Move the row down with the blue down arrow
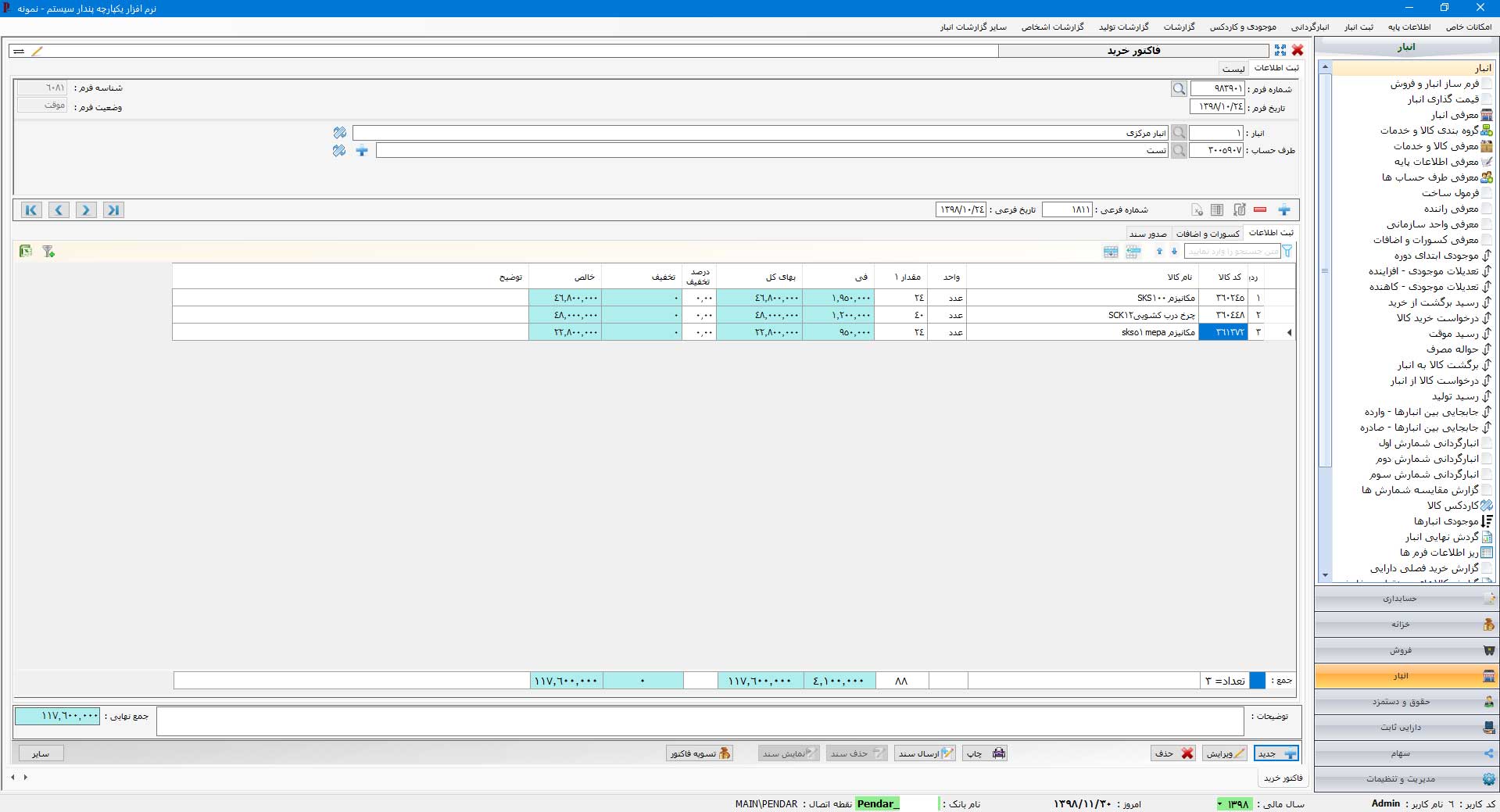 (x=1174, y=251)
